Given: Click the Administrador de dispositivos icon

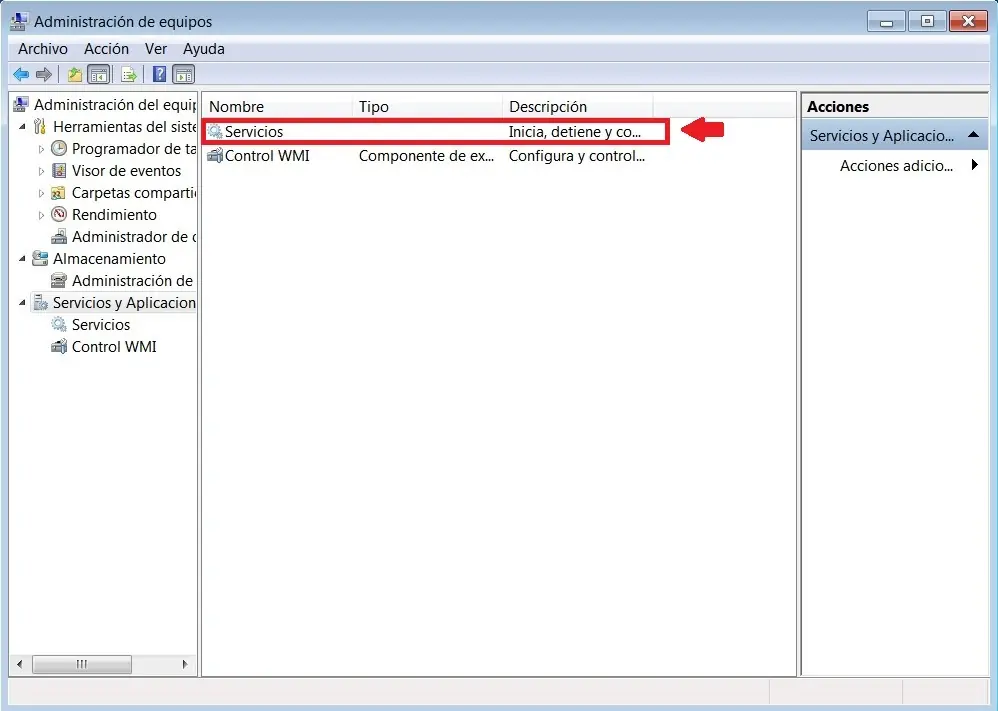Looking at the screenshot, I should tap(59, 236).
